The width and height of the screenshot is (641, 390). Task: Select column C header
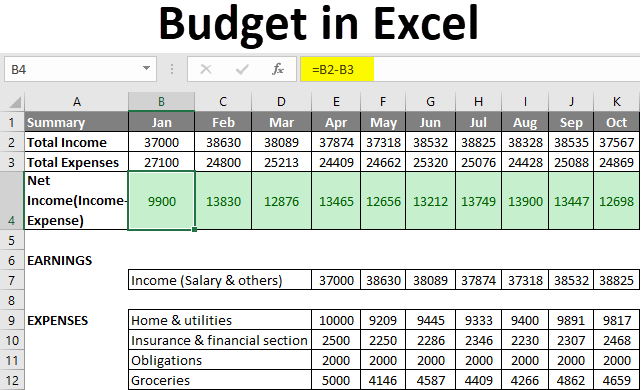[x=223, y=101]
